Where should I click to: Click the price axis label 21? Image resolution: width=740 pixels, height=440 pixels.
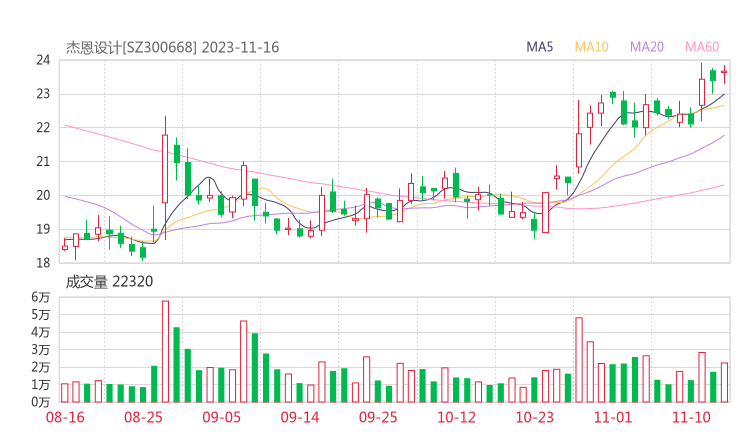tap(43, 161)
